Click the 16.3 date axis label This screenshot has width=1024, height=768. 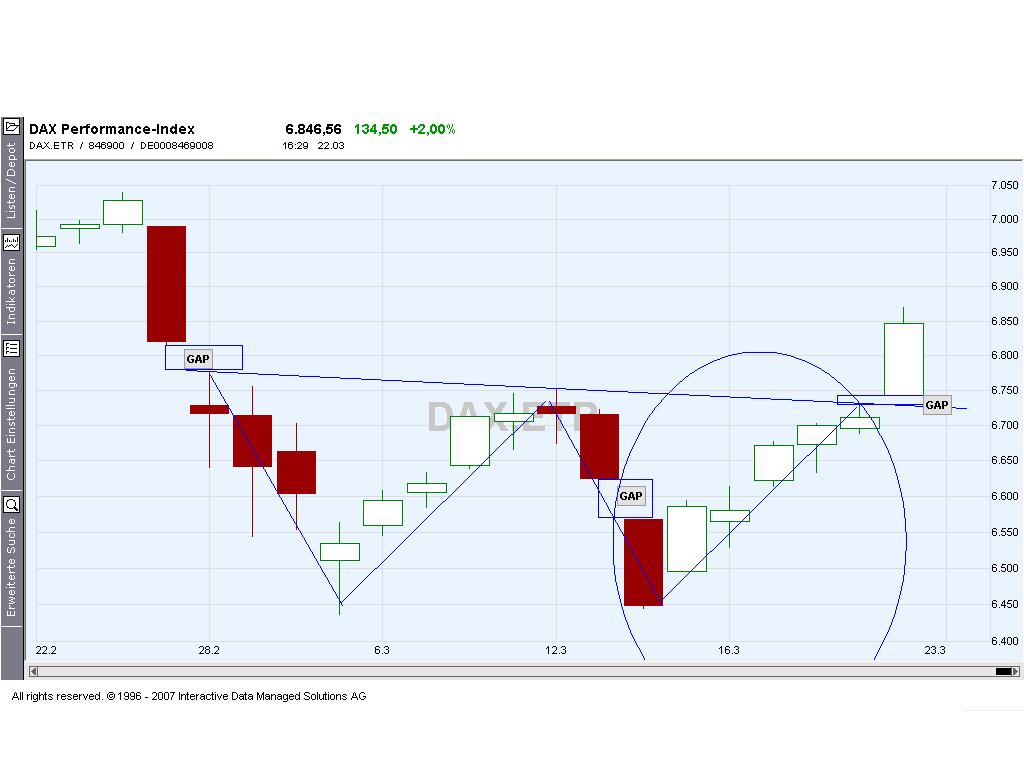pyautogui.click(x=729, y=650)
